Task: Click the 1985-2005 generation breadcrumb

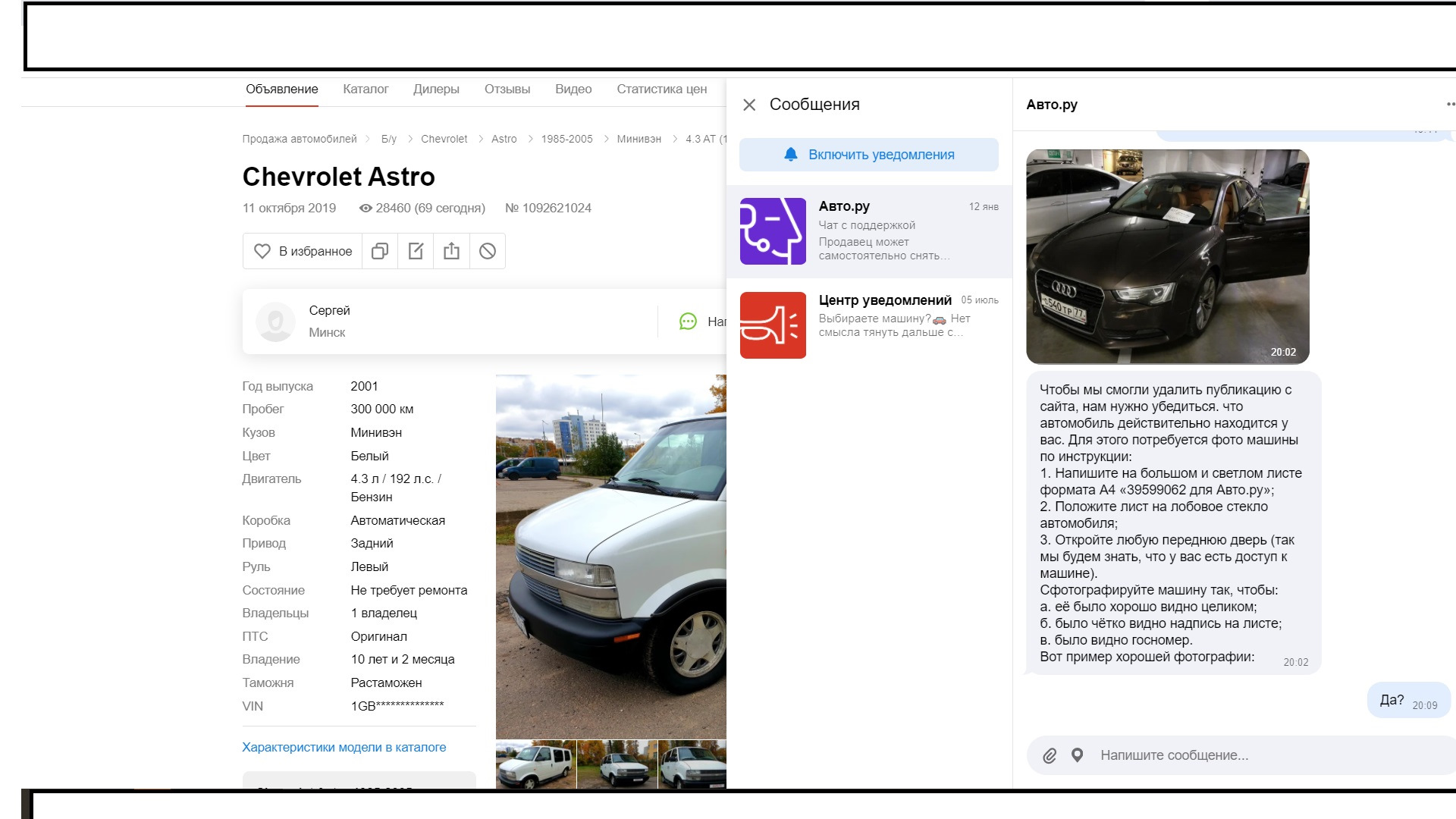Action: 566,139
